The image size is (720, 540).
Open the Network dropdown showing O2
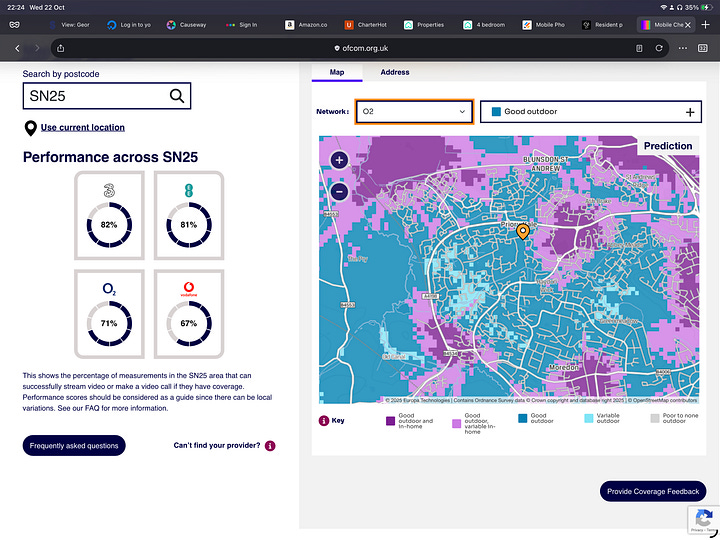pos(414,112)
